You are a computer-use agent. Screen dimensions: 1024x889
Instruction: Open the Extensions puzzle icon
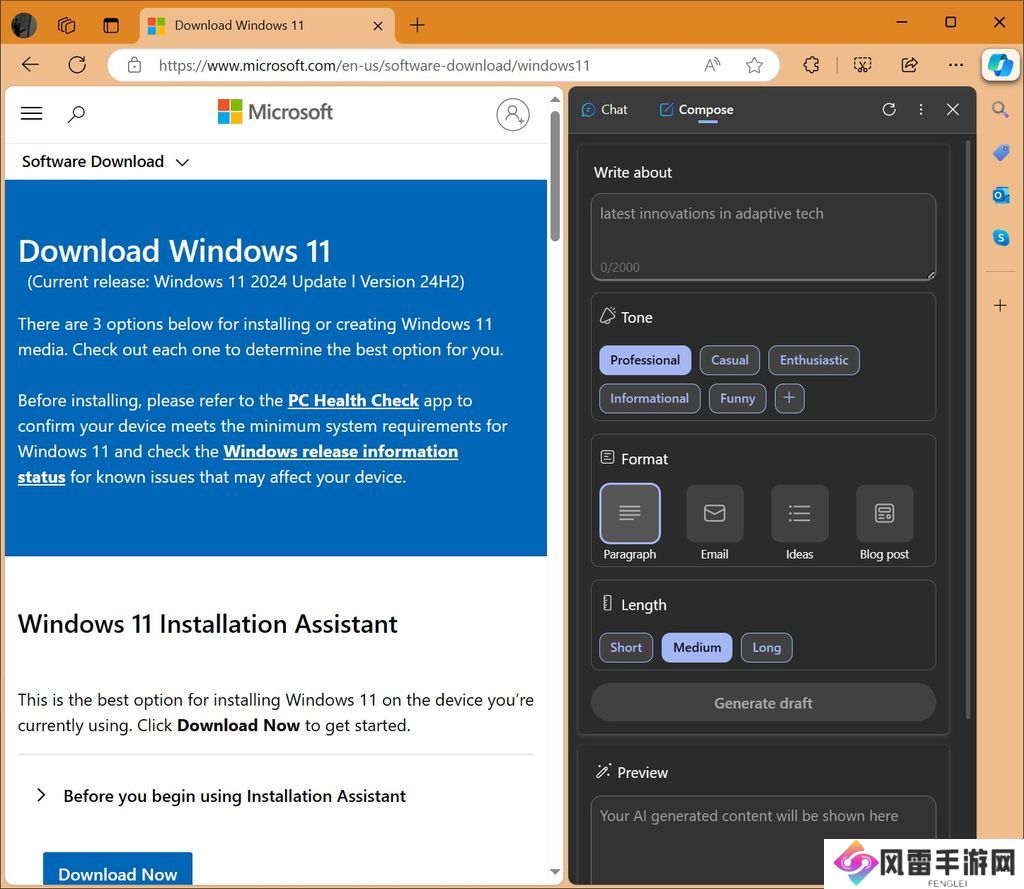click(812, 65)
